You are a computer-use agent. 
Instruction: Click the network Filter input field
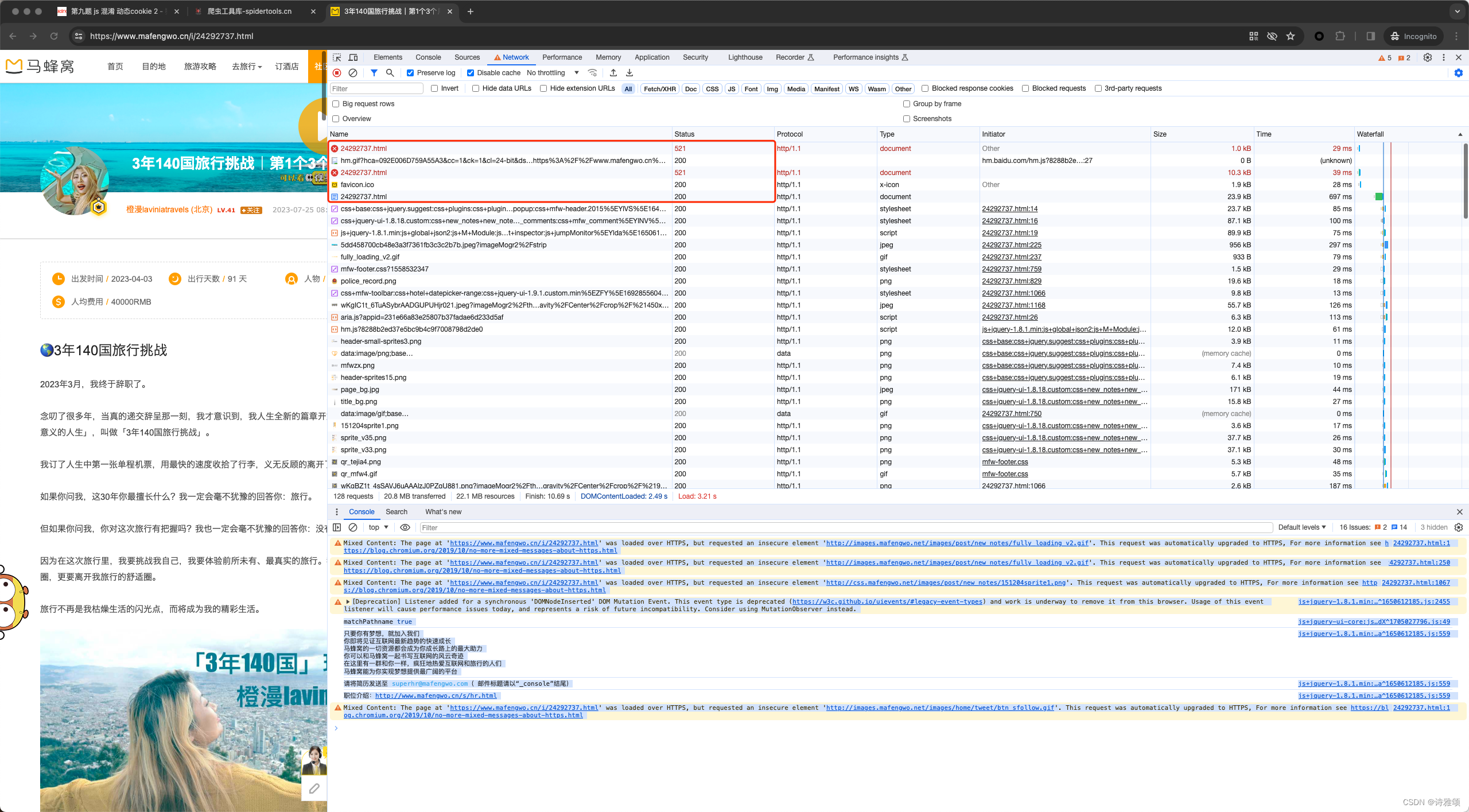pyautogui.click(x=376, y=88)
